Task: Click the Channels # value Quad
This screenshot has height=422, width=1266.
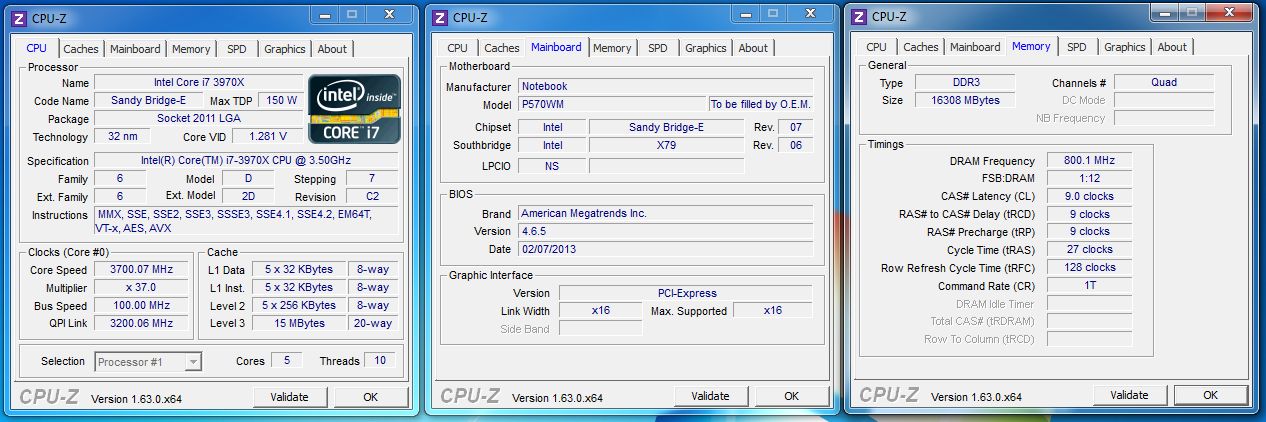Action: [1164, 83]
